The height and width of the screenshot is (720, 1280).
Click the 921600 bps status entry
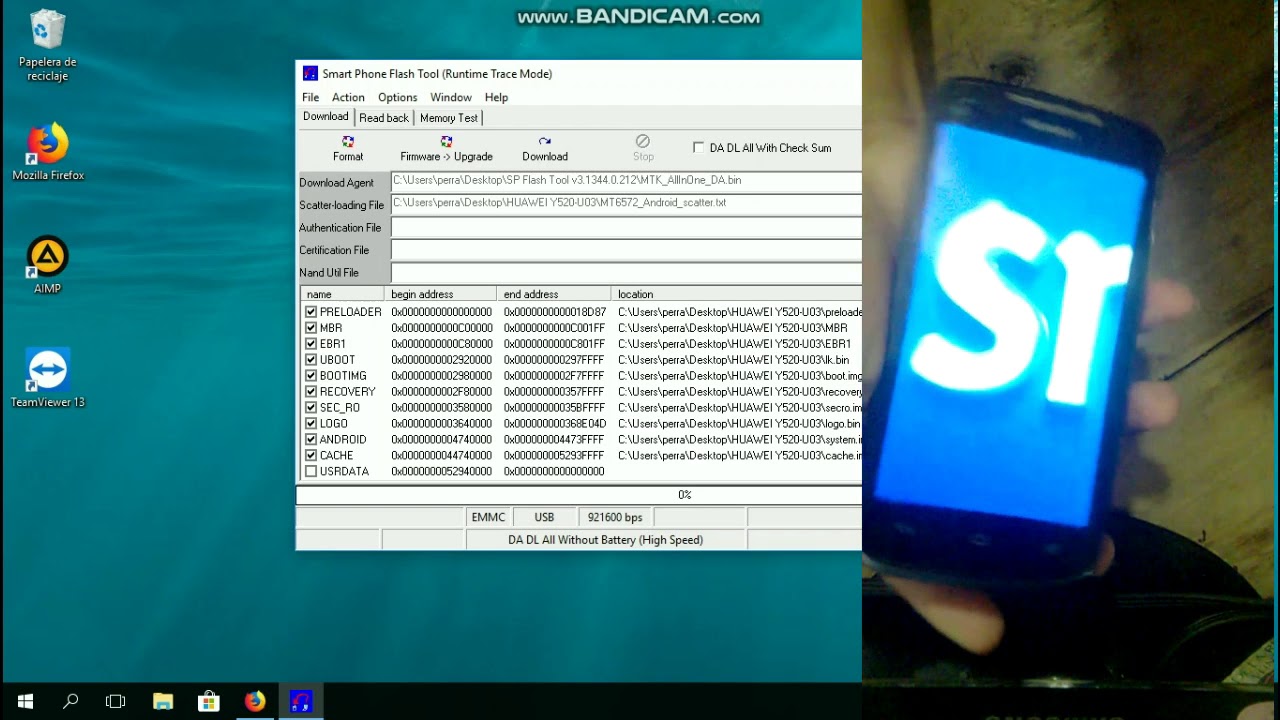pyautogui.click(x=615, y=517)
